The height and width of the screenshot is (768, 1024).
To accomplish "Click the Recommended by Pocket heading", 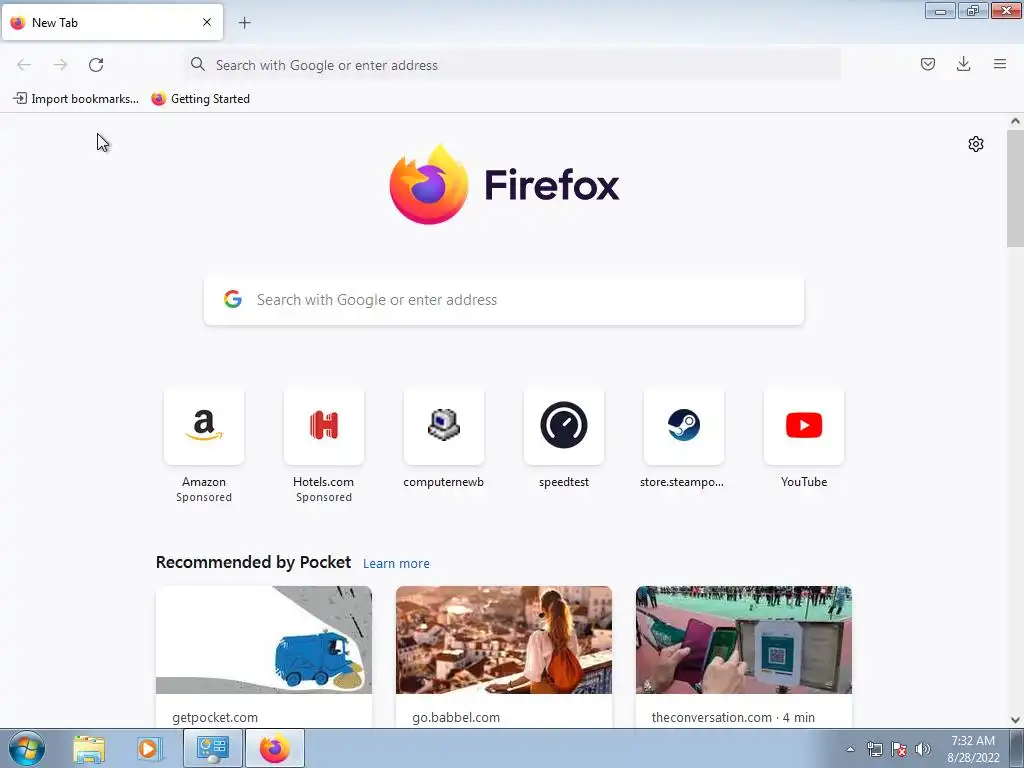I will pyautogui.click(x=253, y=562).
